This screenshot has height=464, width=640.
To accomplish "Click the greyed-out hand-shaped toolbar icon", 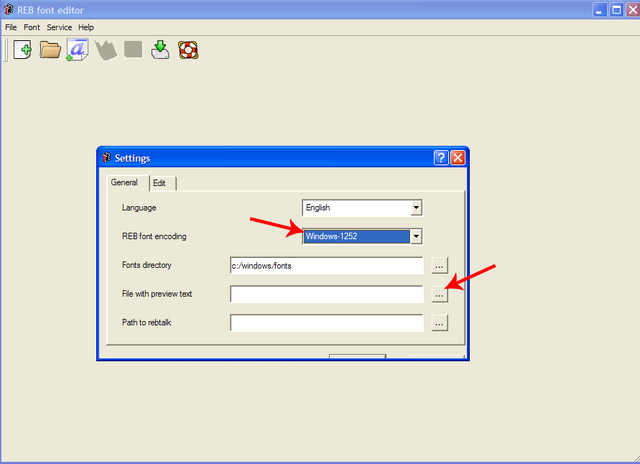I will point(106,49).
